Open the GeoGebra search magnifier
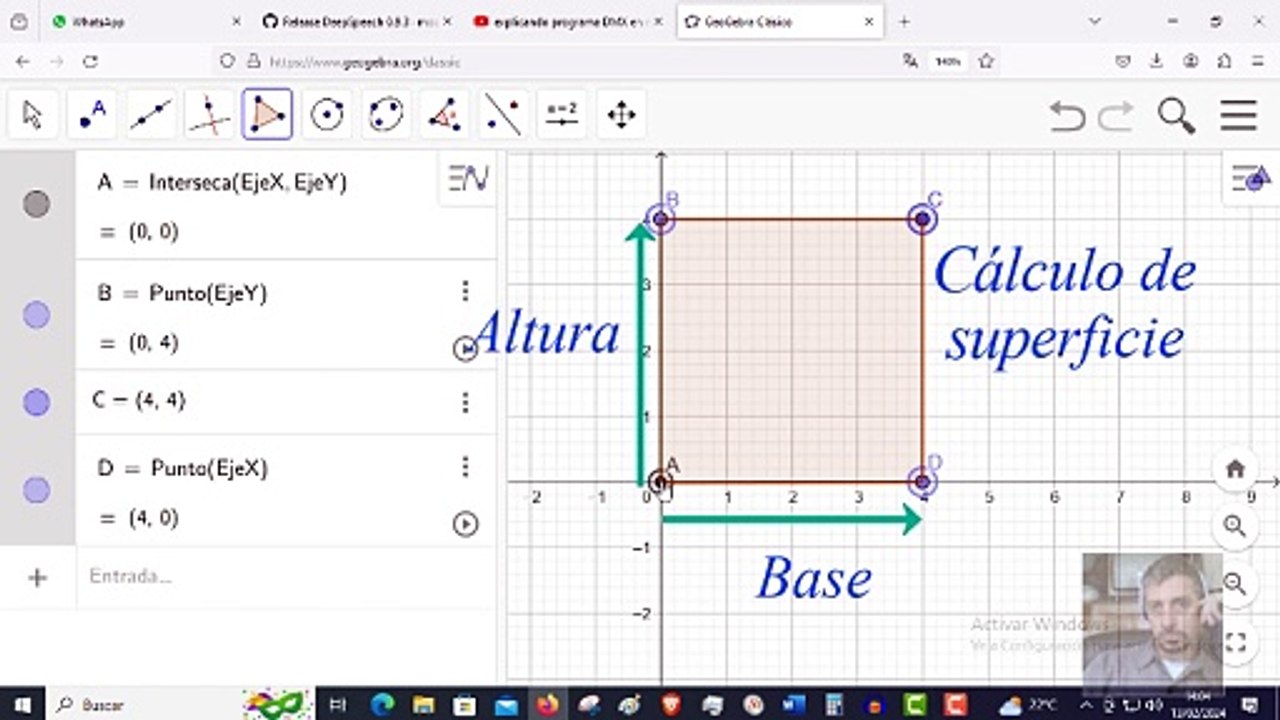The image size is (1280, 720). (1177, 116)
